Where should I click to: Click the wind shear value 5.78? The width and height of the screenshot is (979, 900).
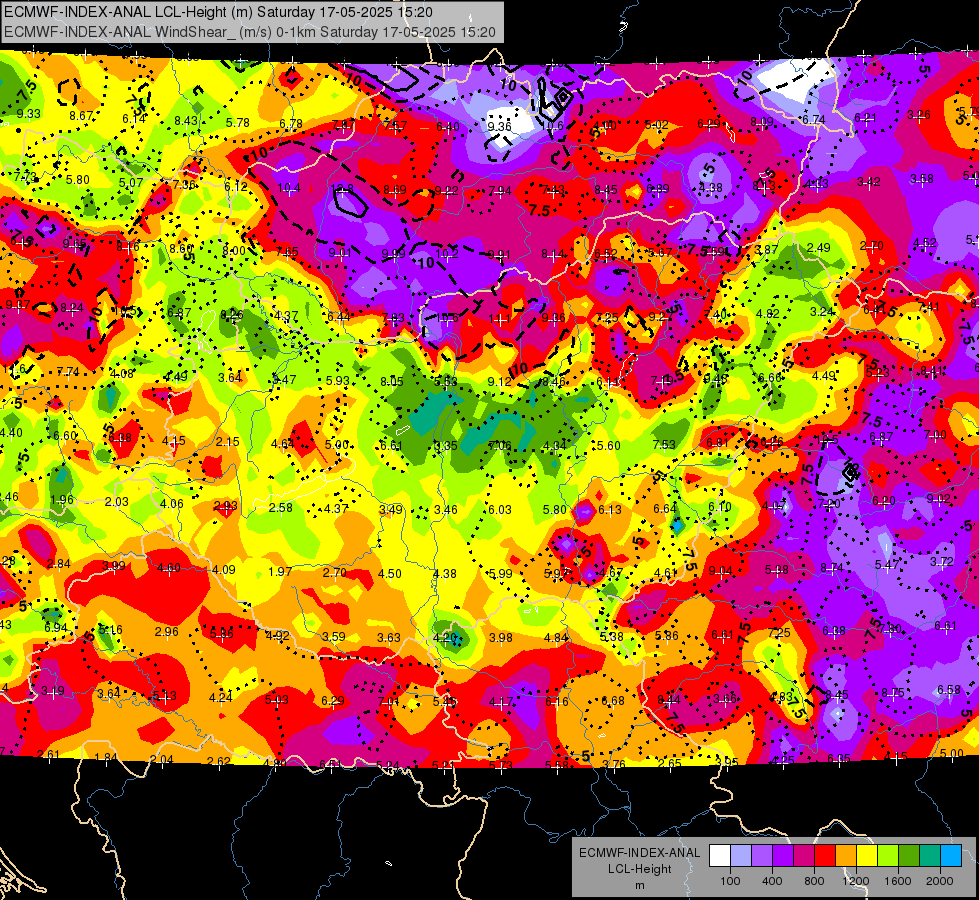tap(238, 122)
